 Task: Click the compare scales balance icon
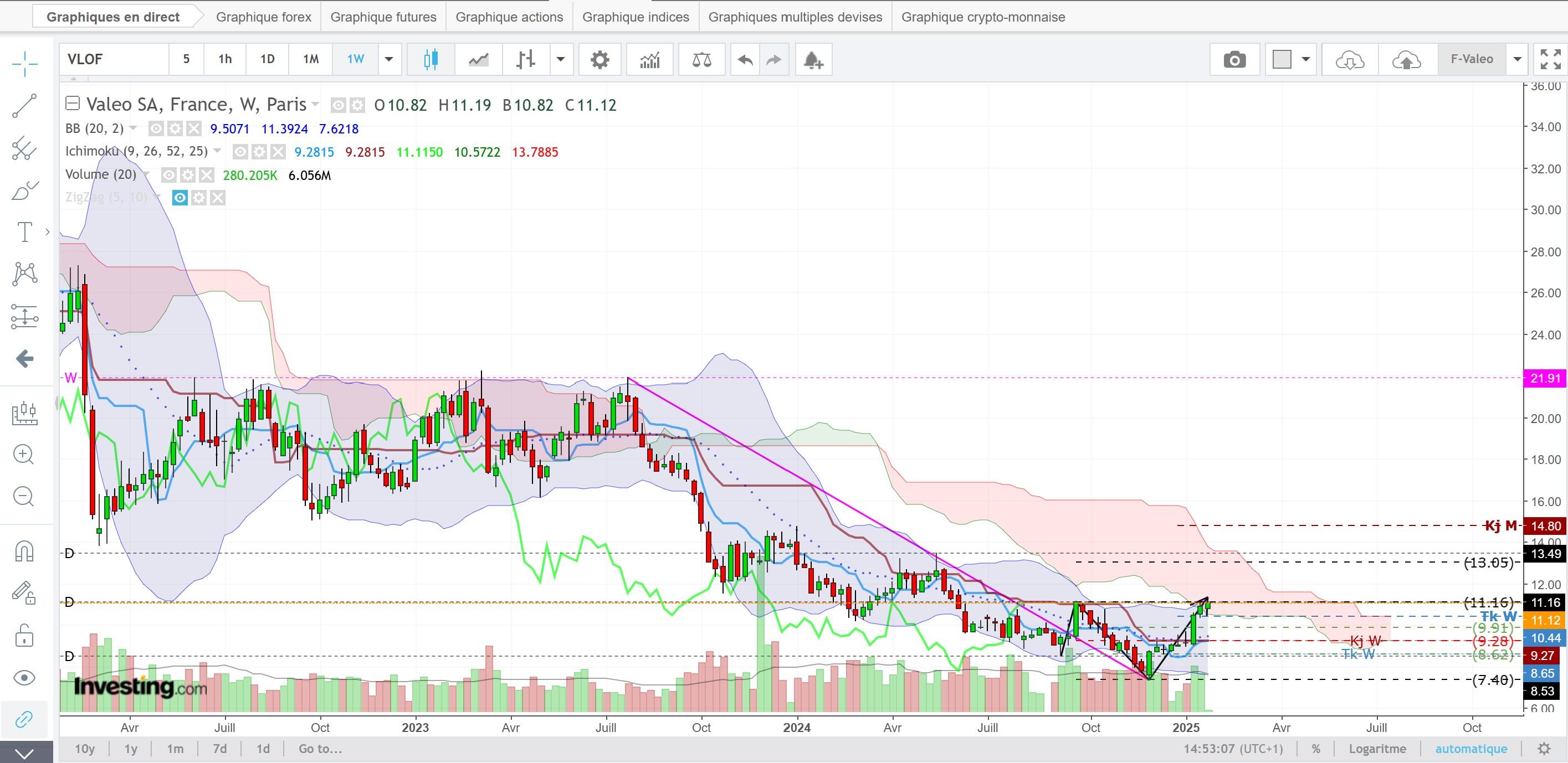click(701, 60)
